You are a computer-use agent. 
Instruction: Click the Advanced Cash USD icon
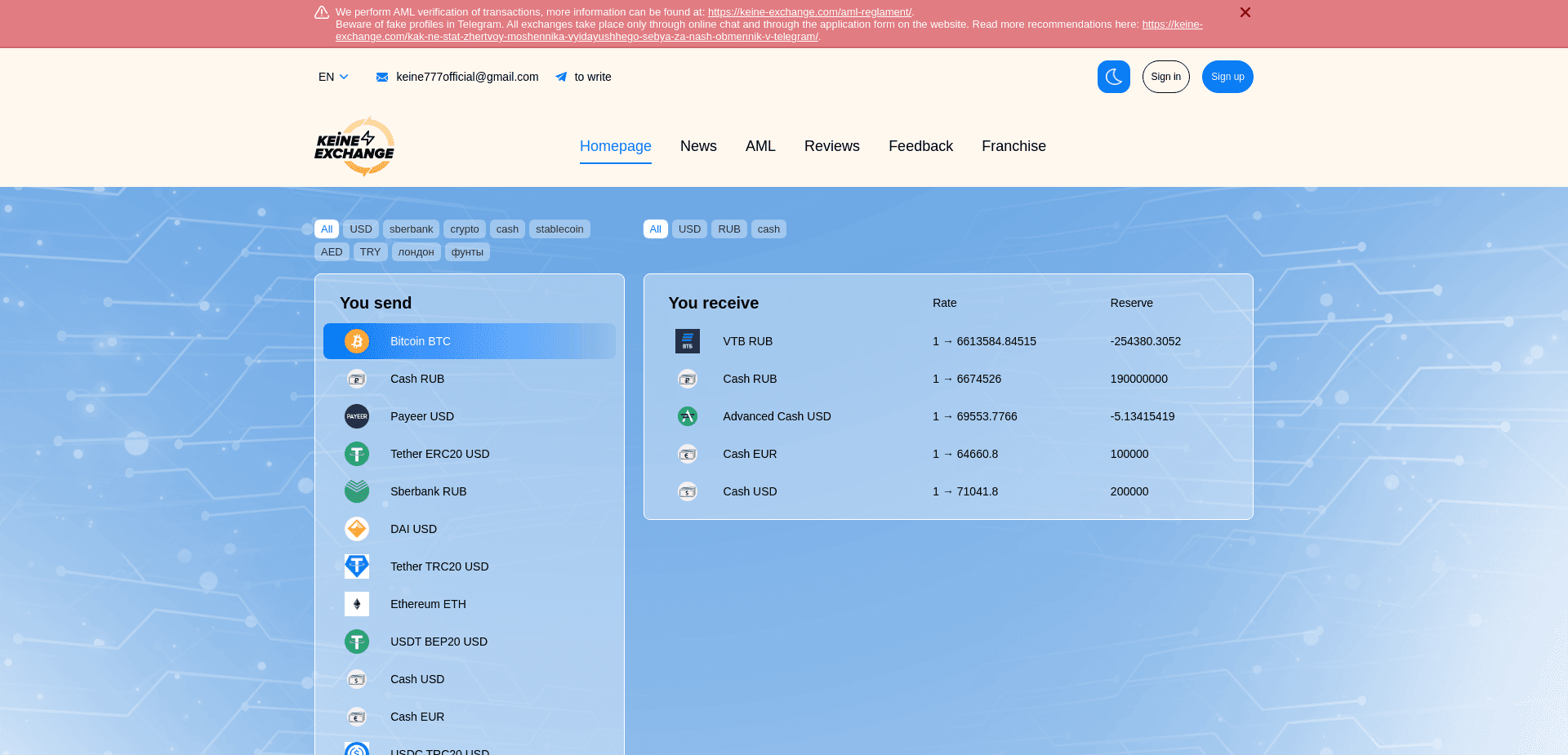(688, 416)
